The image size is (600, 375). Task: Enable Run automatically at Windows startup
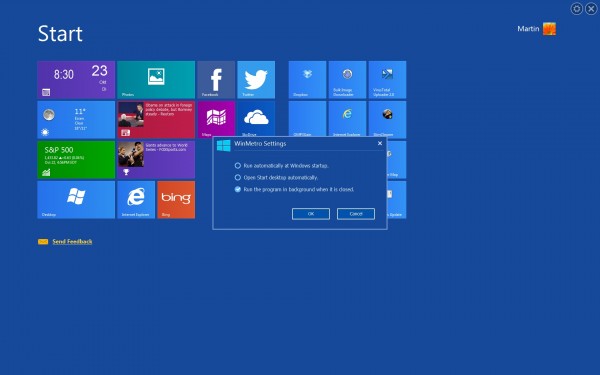click(238, 166)
